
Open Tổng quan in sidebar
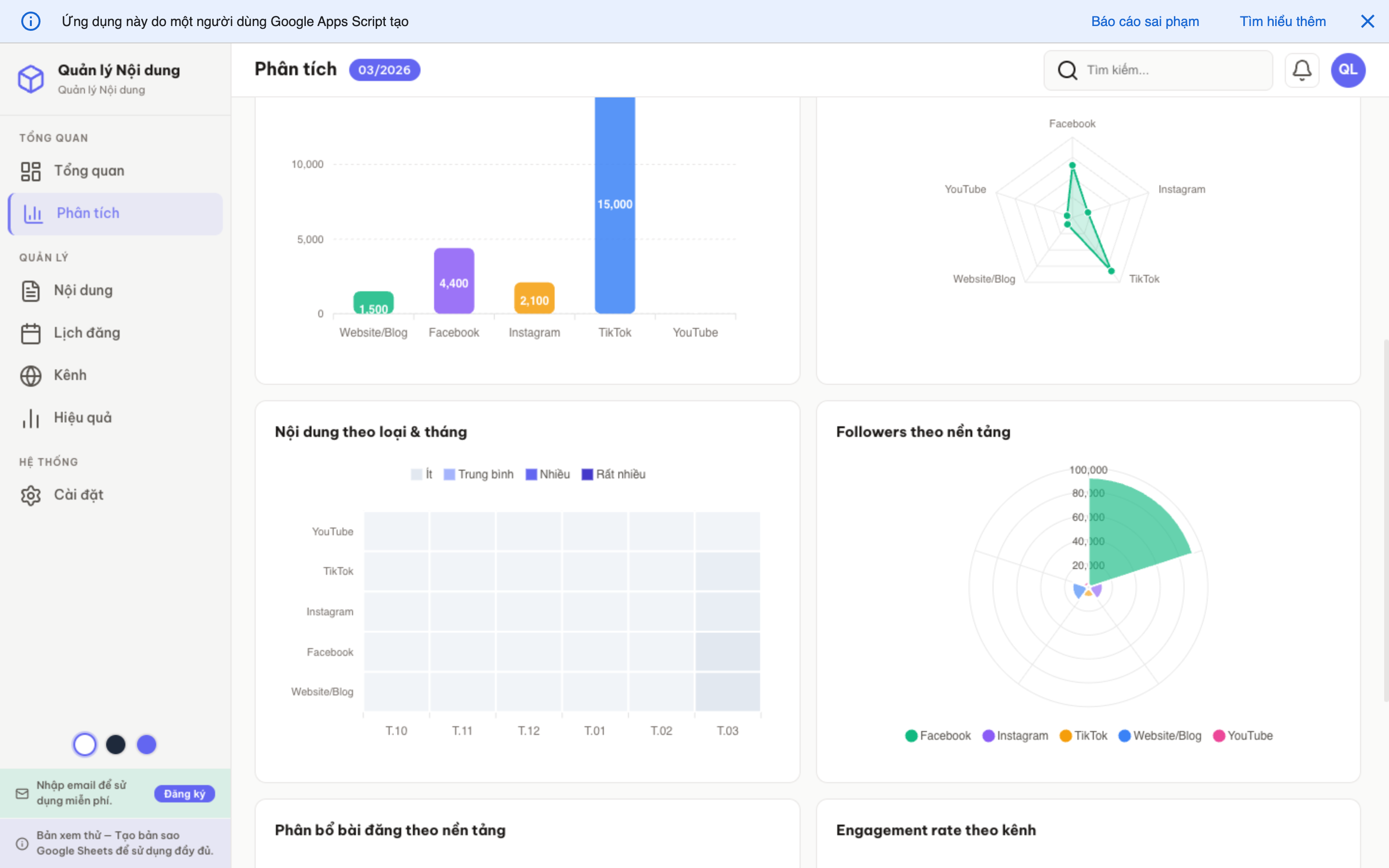[89, 171]
